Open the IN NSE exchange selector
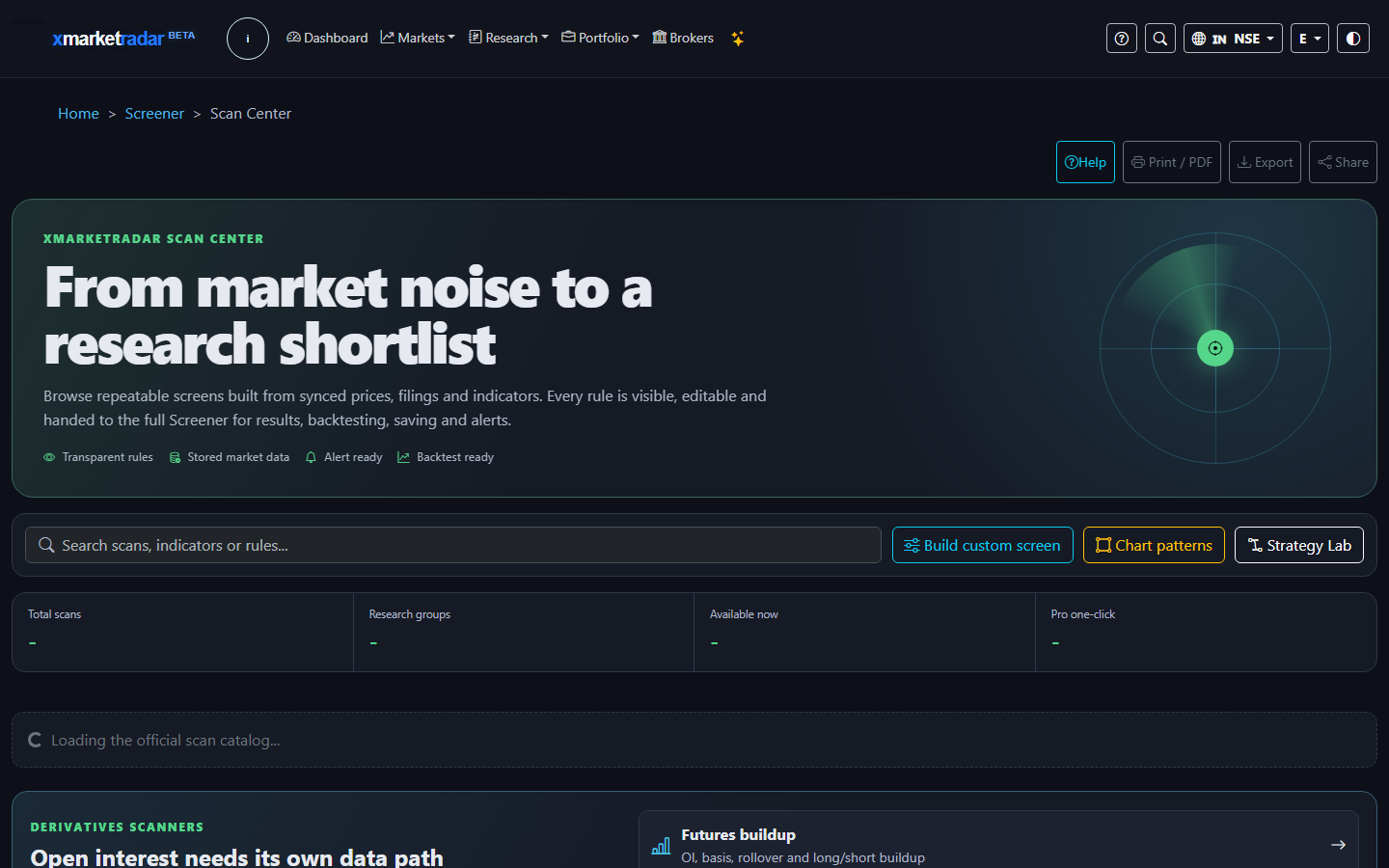Screen dimensions: 1389x868 point(1233,39)
